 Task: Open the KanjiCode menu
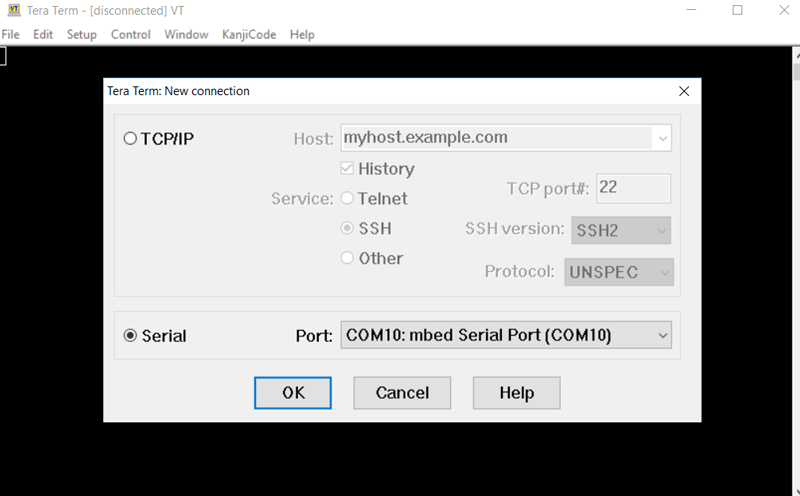tap(248, 34)
